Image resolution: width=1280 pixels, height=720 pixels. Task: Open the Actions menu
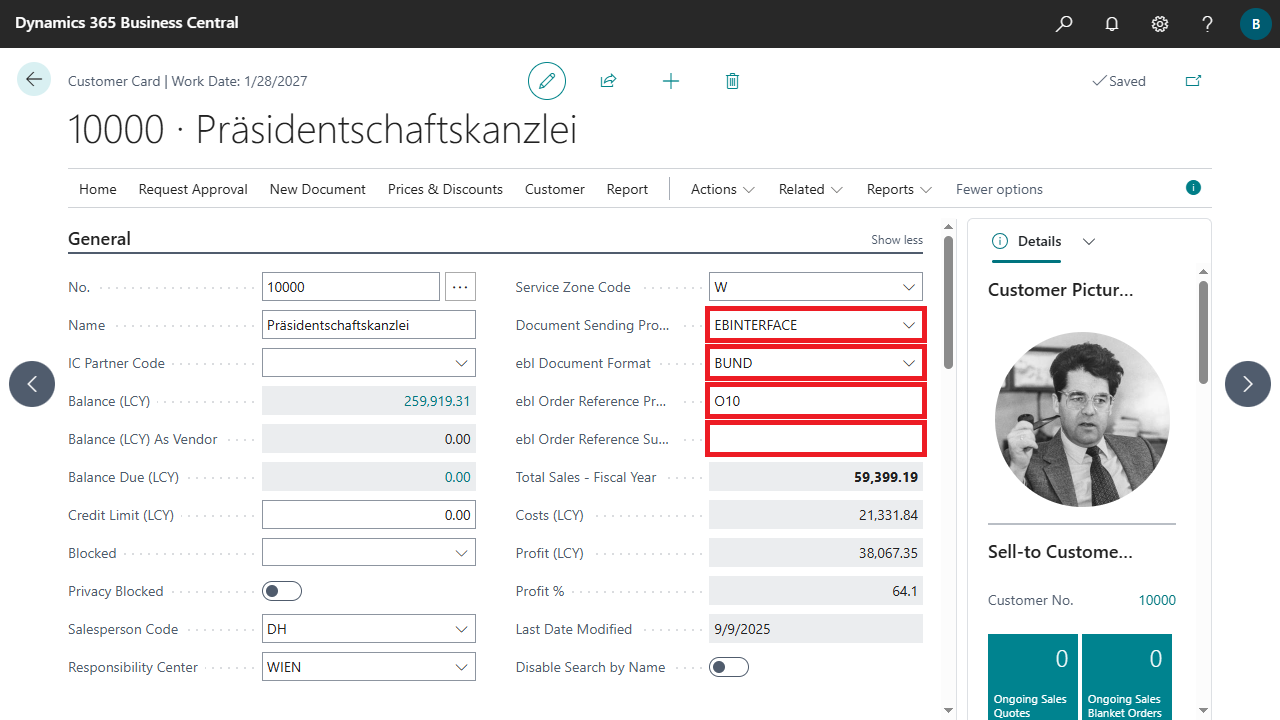[x=722, y=189]
